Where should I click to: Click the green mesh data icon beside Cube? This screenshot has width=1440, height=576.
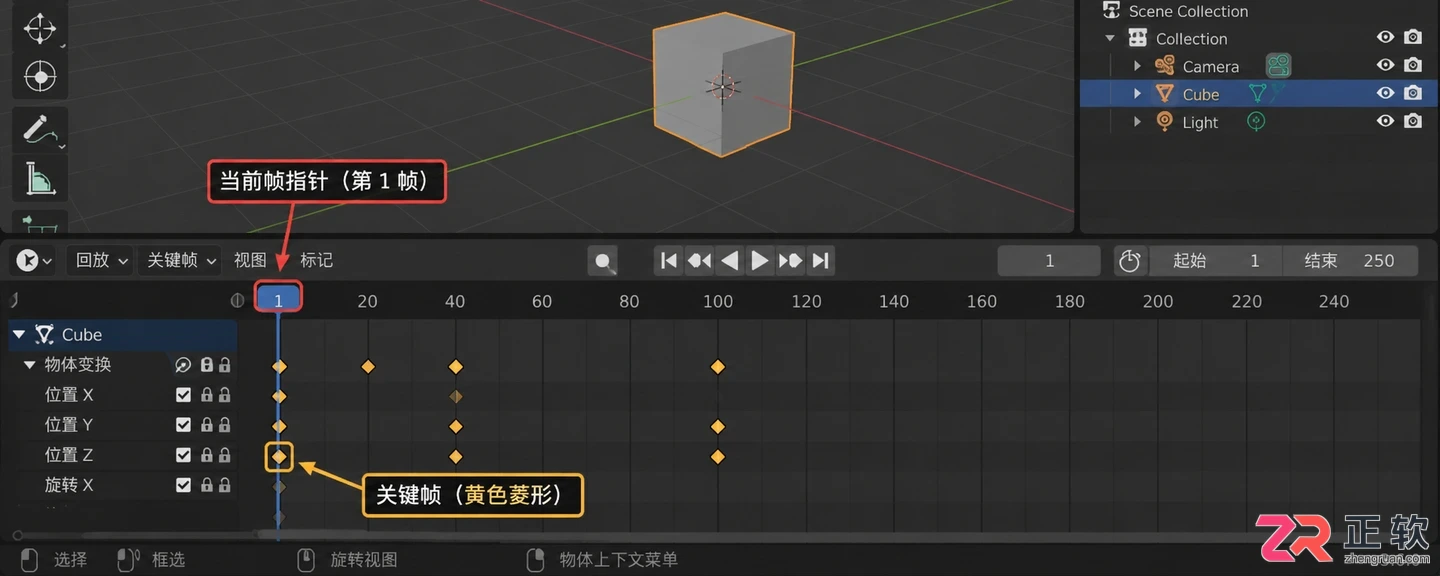[x=1258, y=94]
